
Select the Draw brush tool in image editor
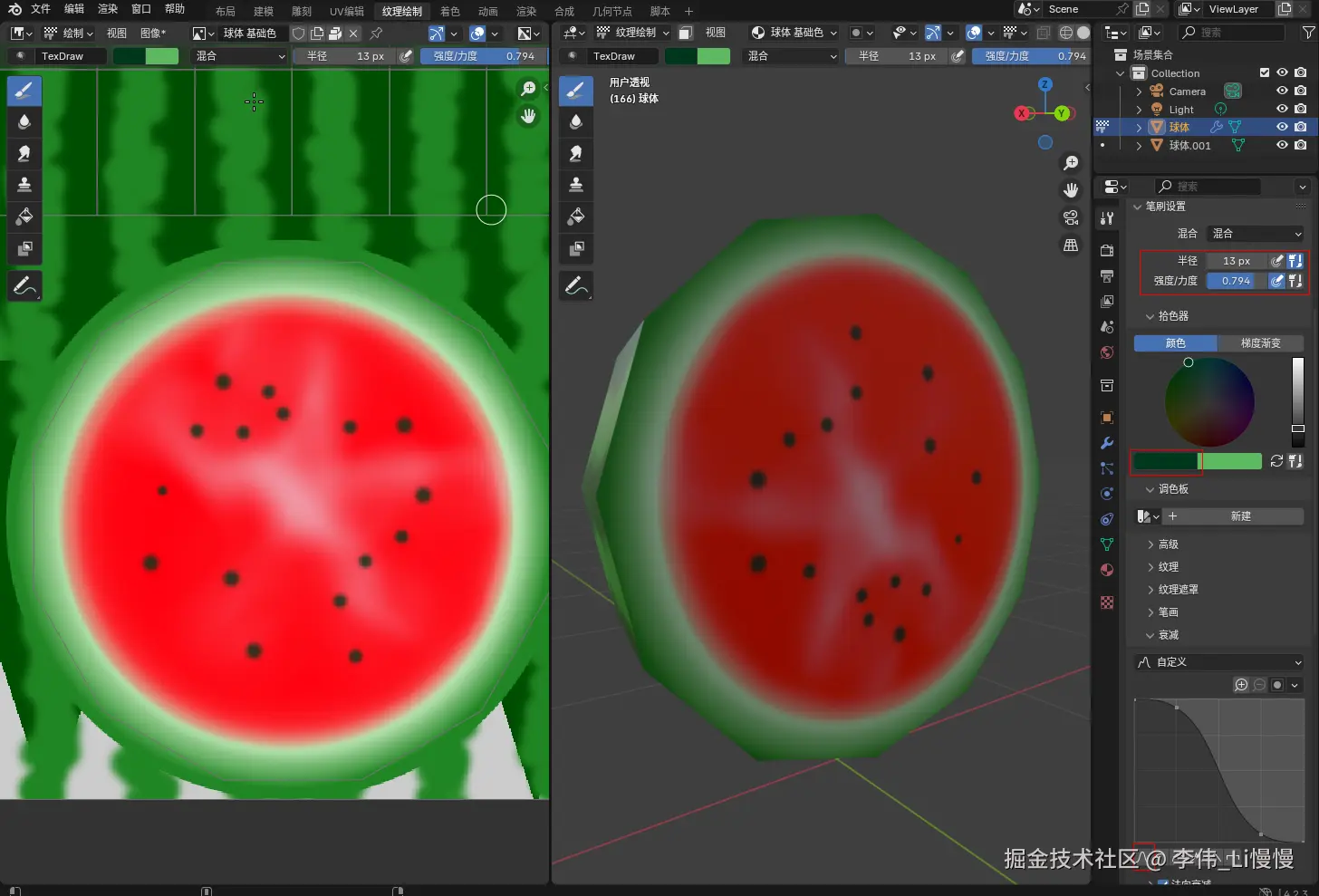click(24, 91)
